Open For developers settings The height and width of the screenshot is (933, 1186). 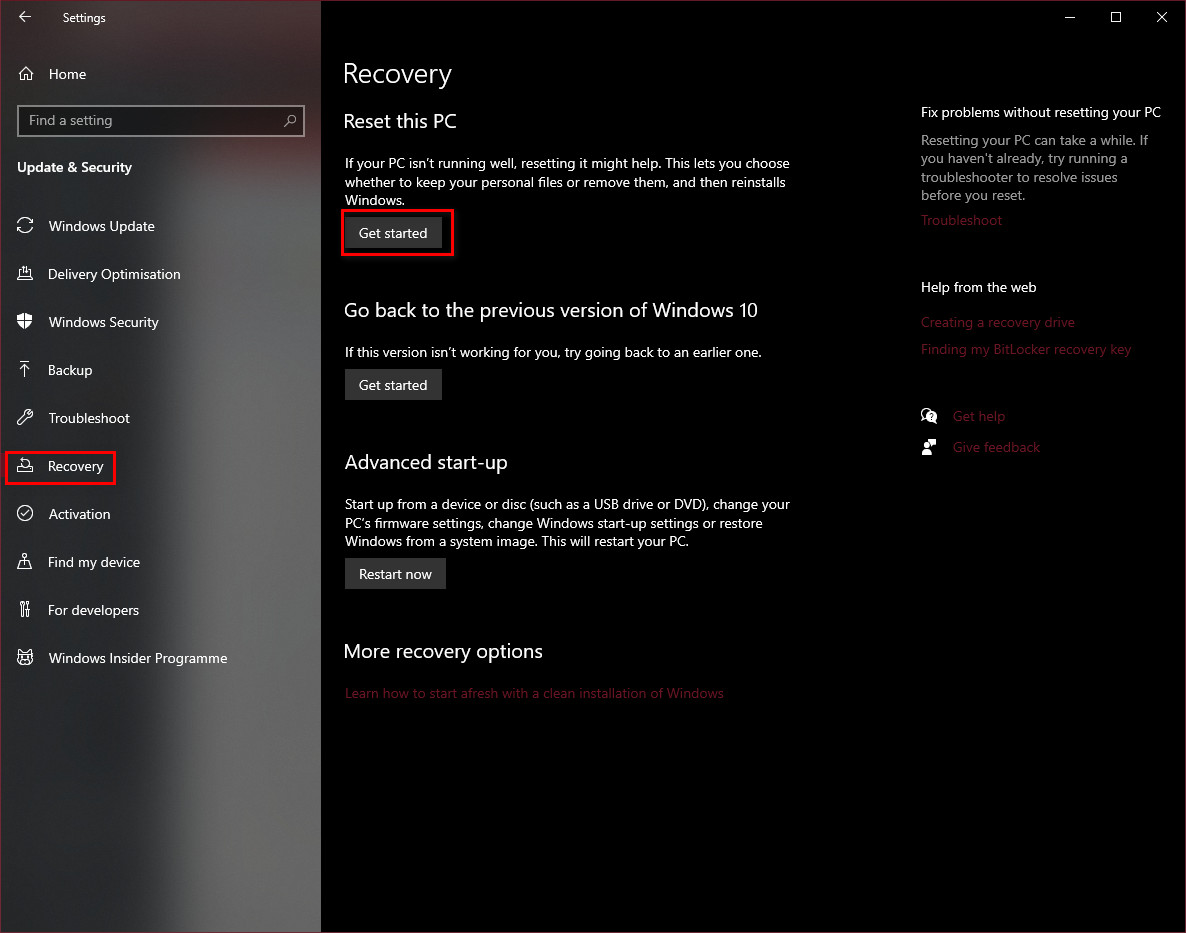(x=25, y=610)
